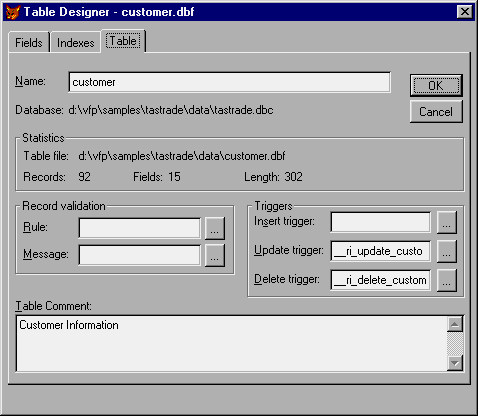The height and width of the screenshot is (416, 478).
Task: Confirm changes with the OK button
Action: point(436,86)
